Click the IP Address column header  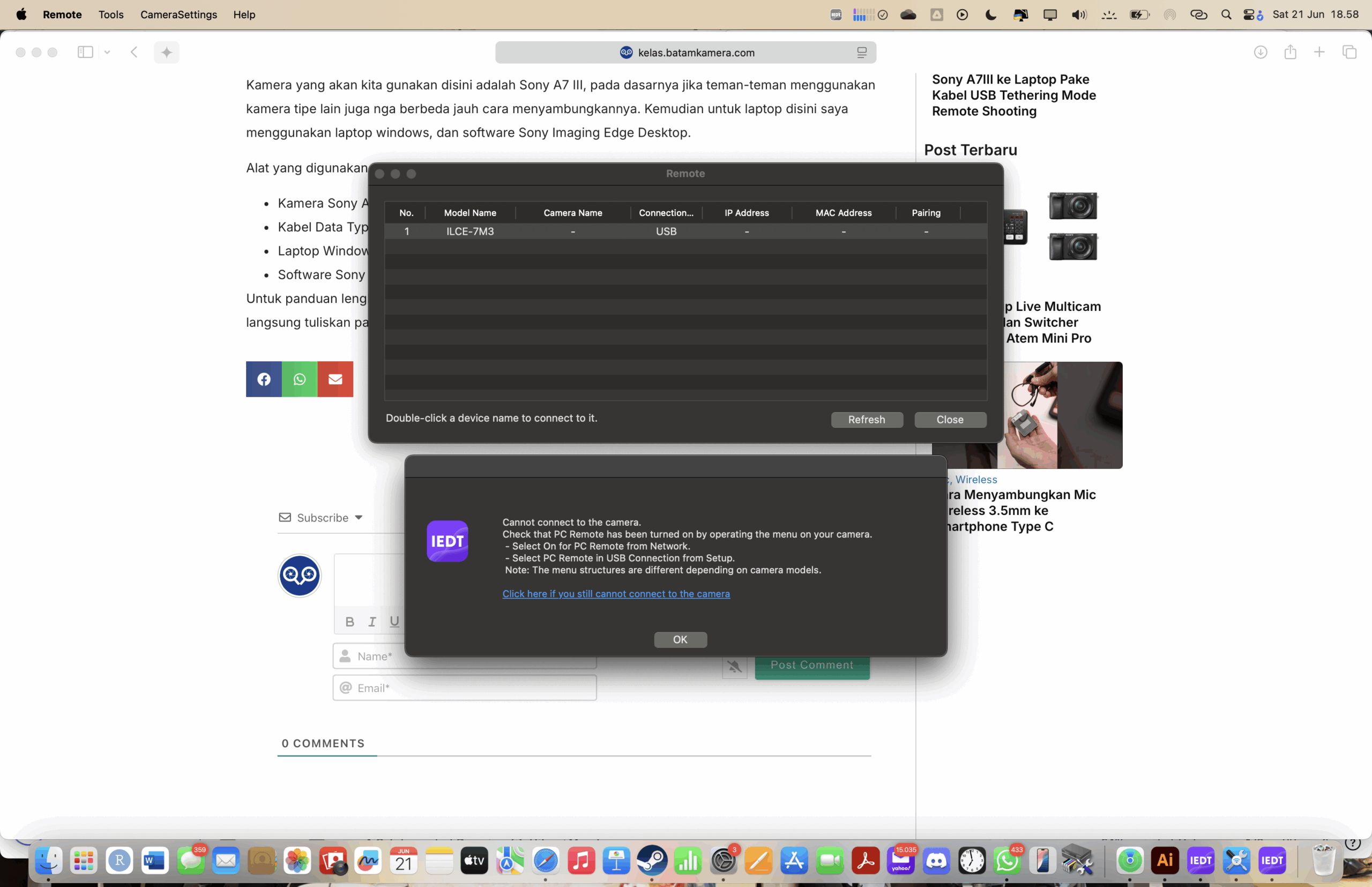point(747,213)
